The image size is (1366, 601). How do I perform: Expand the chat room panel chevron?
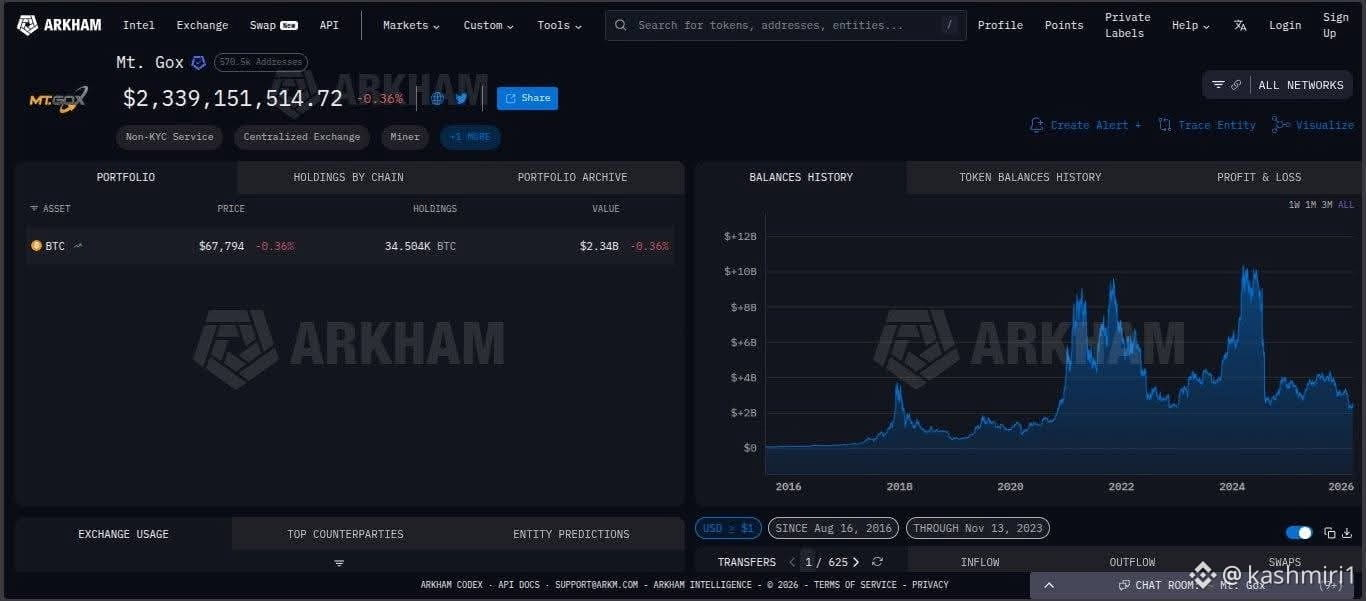pyautogui.click(x=1048, y=585)
